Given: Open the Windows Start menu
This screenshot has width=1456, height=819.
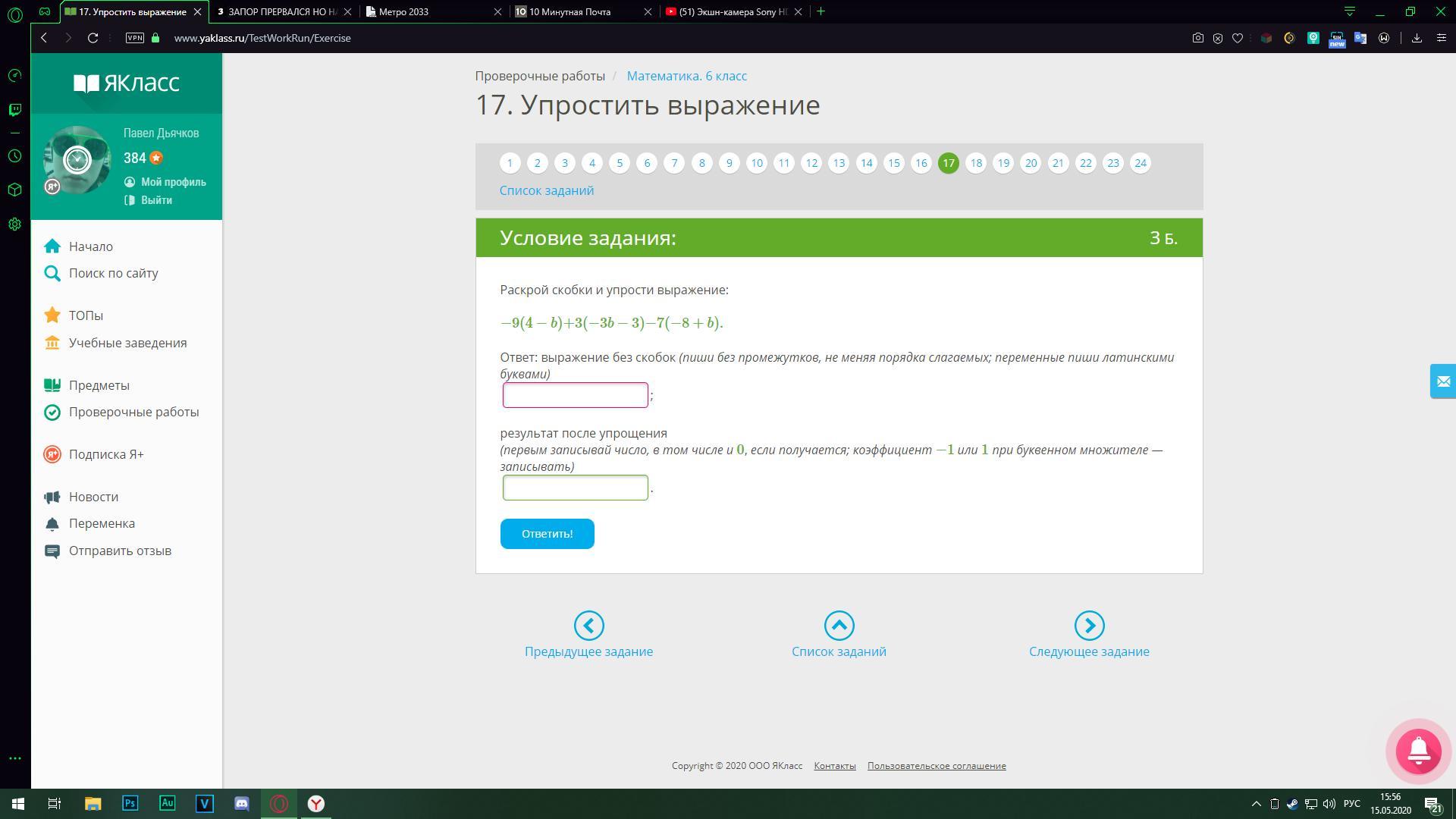Looking at the screenshot, I should click(18, 804).
